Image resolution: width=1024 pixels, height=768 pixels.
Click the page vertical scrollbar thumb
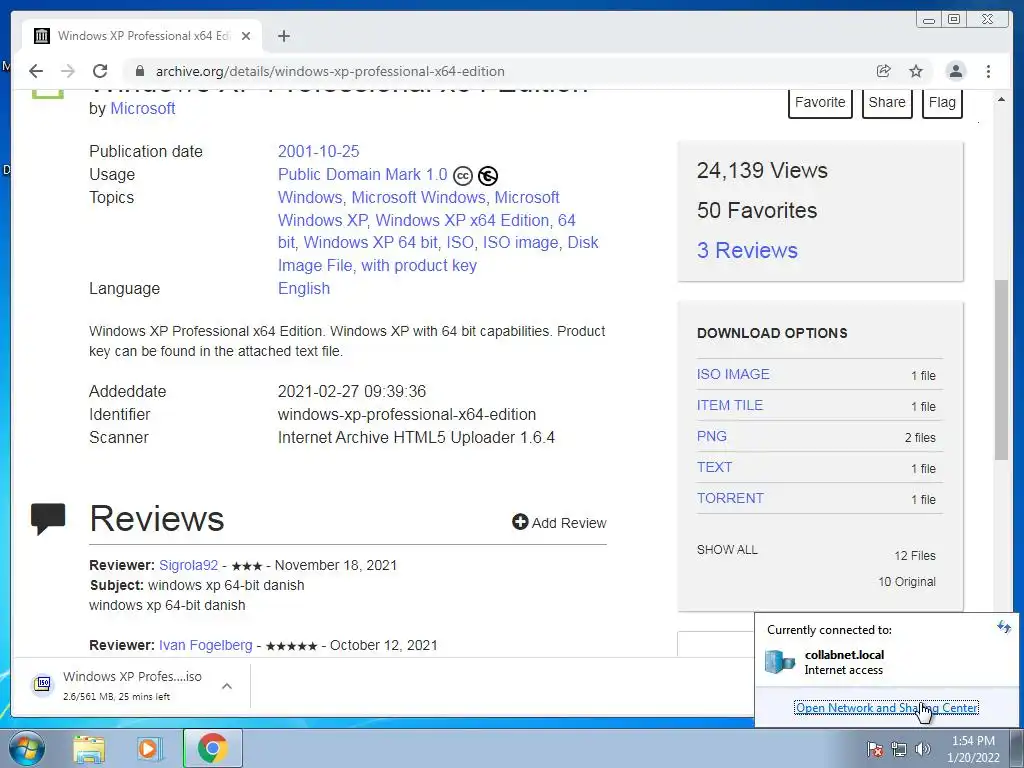1001,369
